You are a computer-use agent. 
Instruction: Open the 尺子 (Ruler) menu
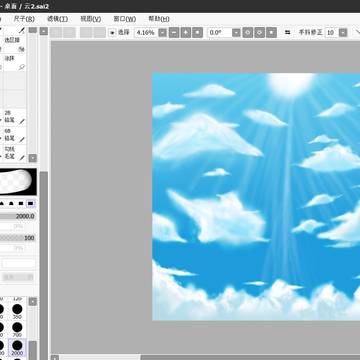coord(24,19)
